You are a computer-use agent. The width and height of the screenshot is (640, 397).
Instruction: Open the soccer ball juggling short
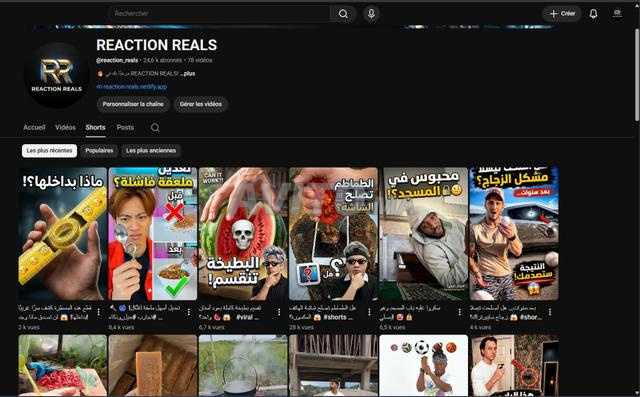(x=423, y=365)
